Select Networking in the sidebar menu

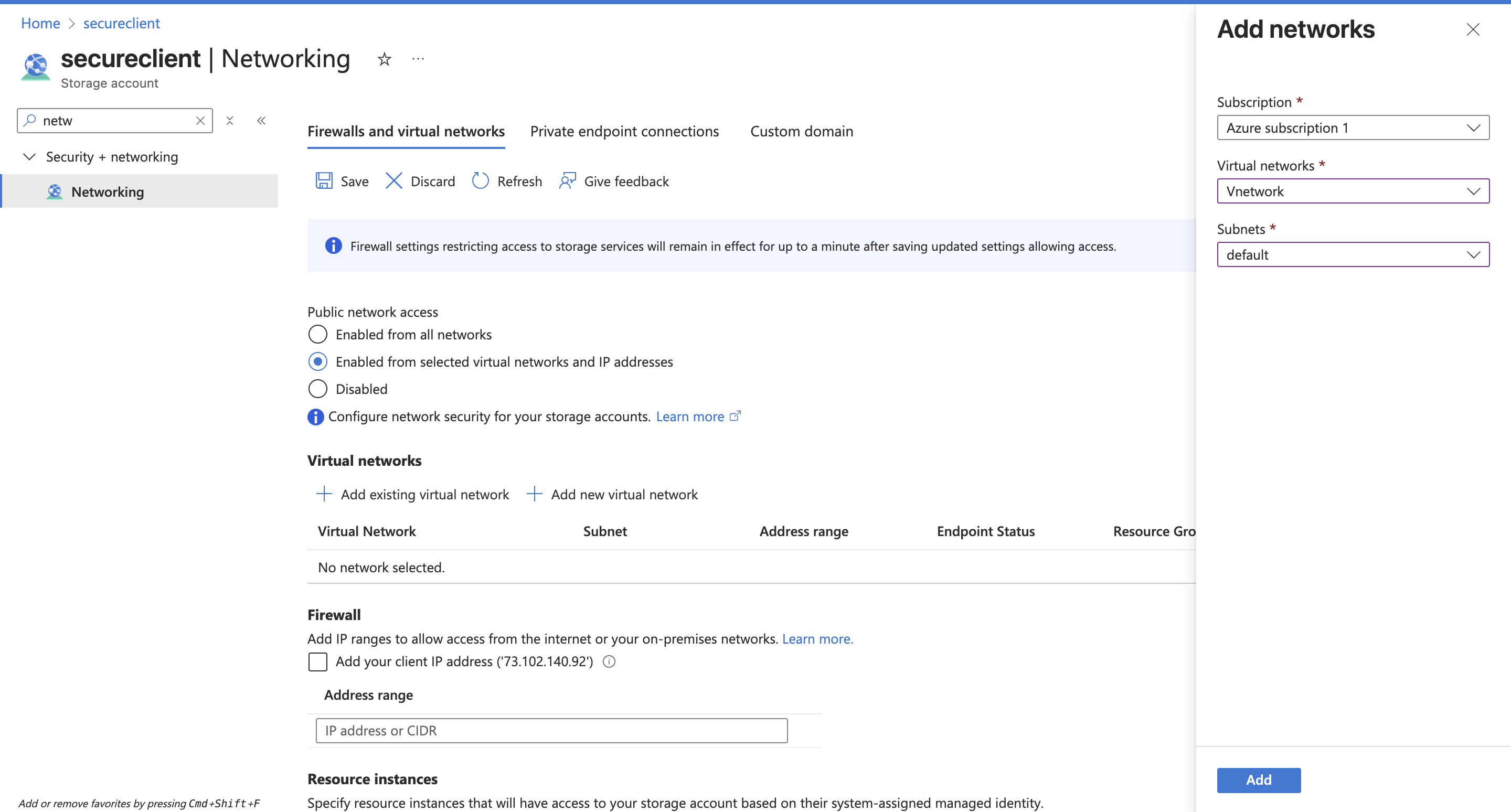point(140,191)
